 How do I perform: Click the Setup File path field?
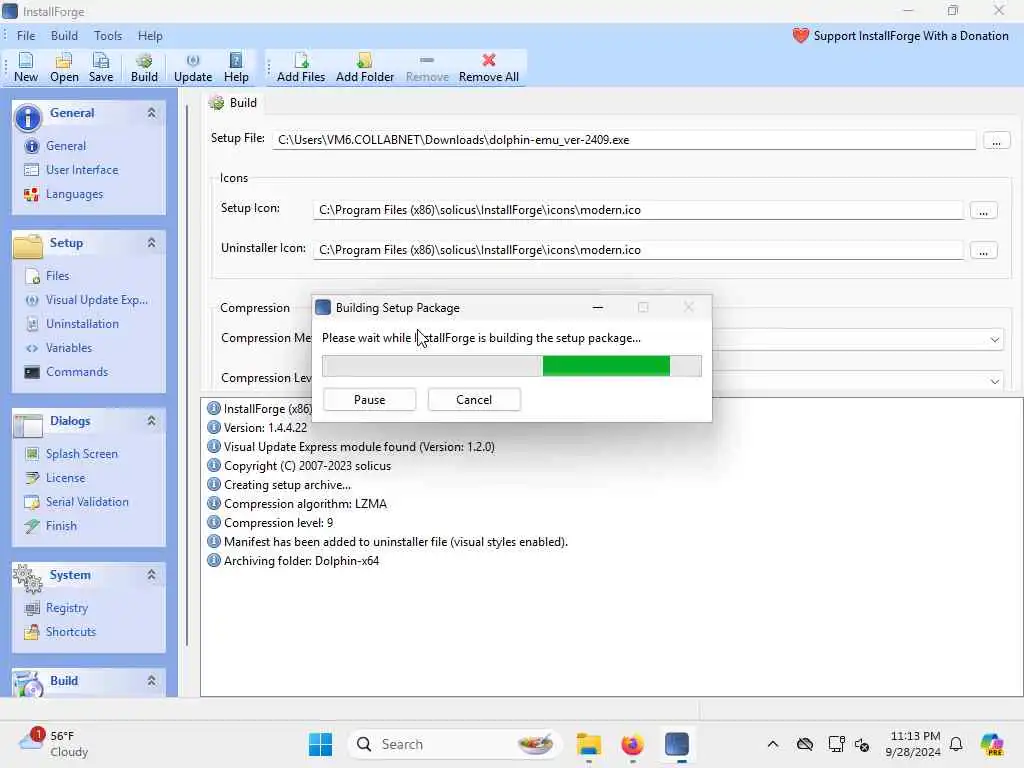(x=624, y=140)
